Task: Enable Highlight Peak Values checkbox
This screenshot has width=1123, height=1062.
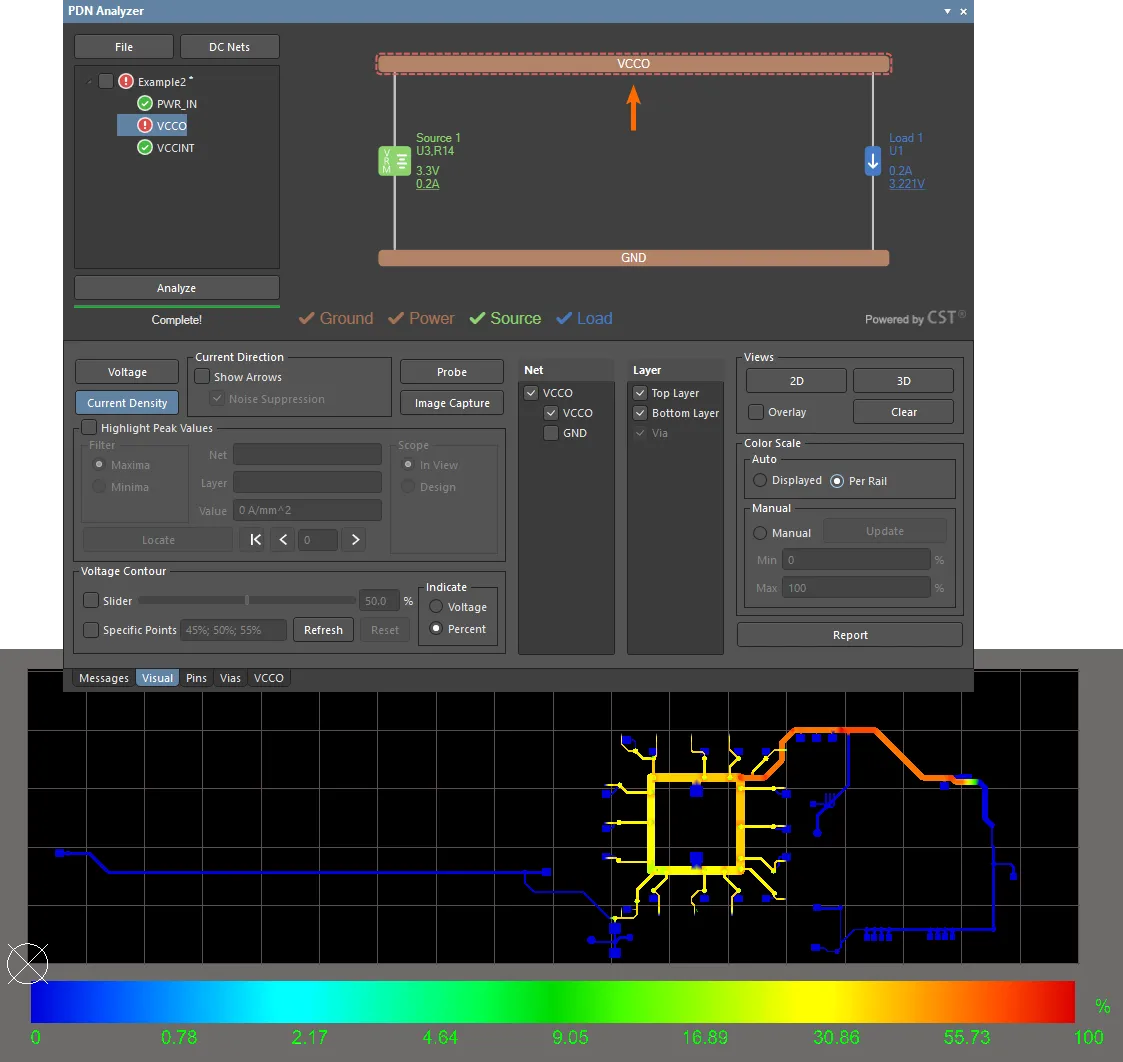Action: coord(89,428)
